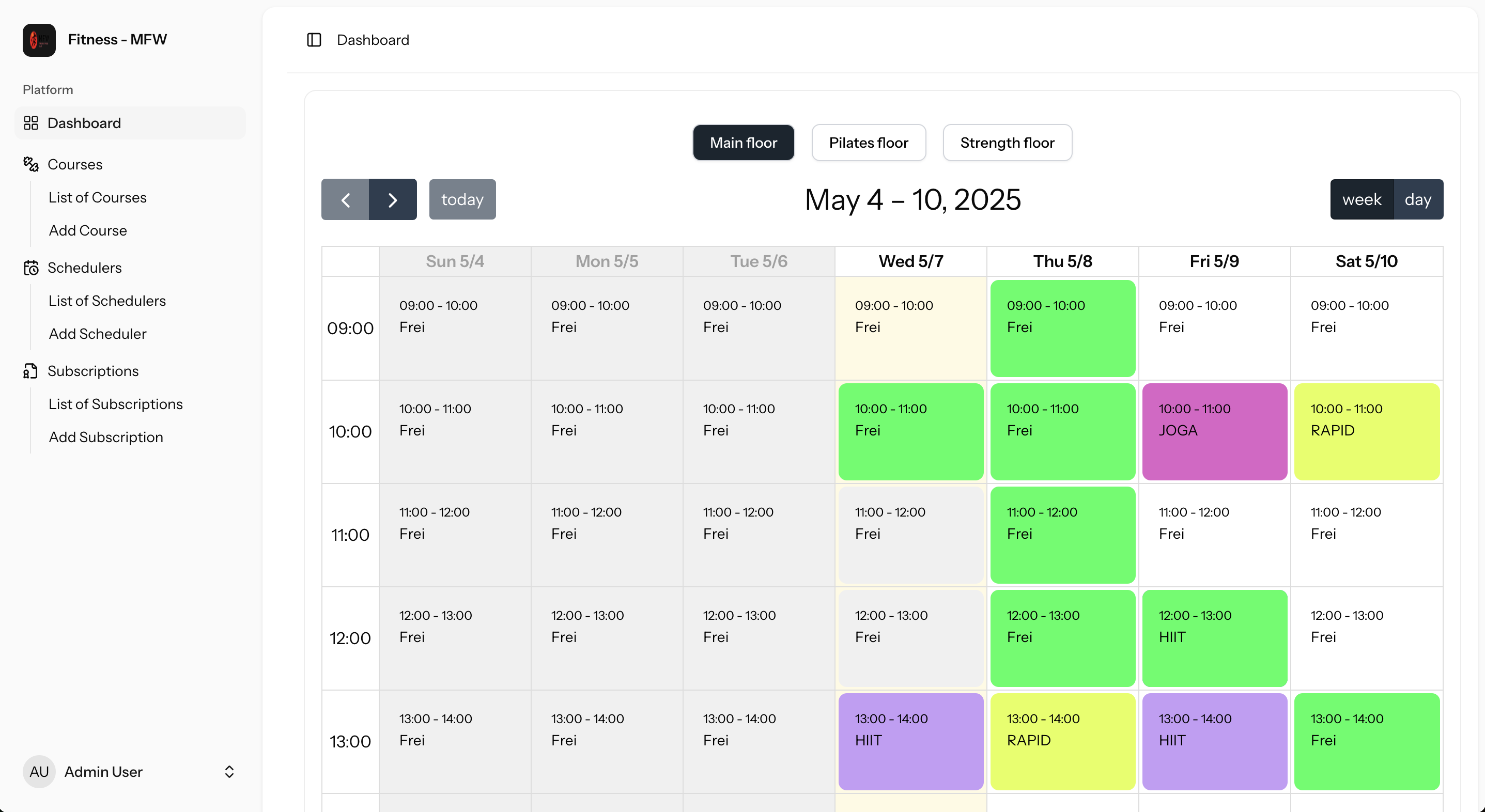Screen dimensions: 1485x812
Task: Select Tuesday 11:00 Frei slot
Action: [x=759, y=535]
